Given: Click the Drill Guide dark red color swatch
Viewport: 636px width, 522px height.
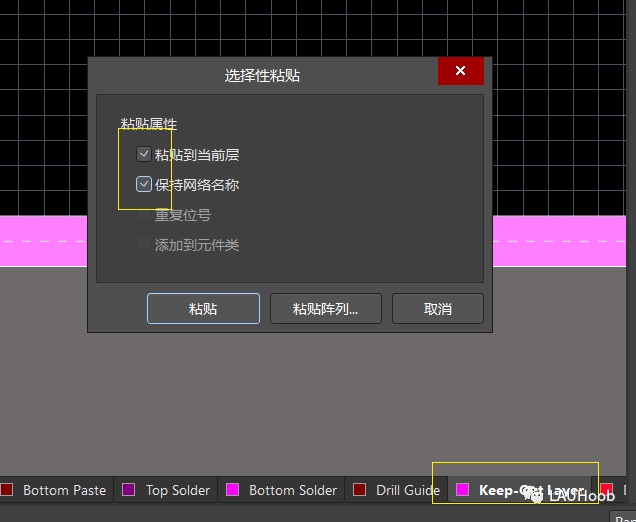Looking at the screenshot, I should point(359,490).
